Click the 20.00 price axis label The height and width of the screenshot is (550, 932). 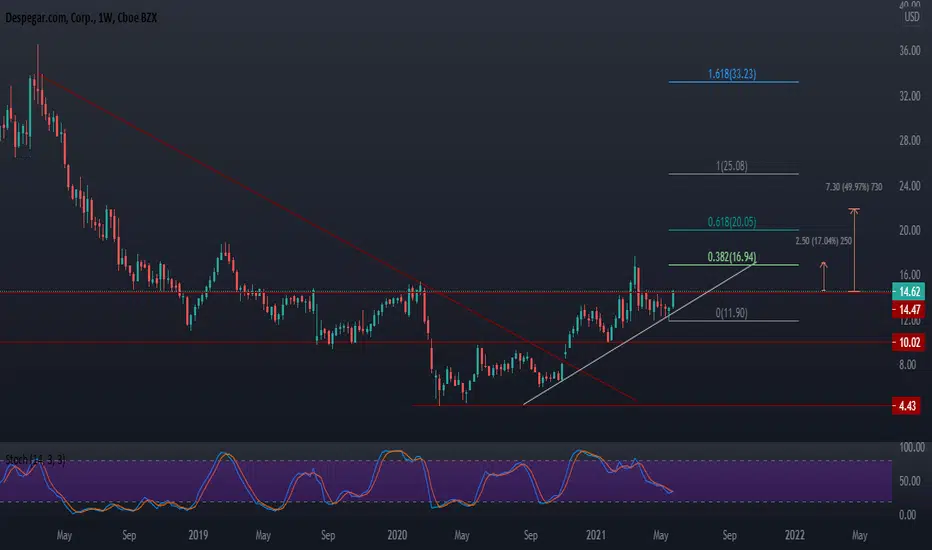coord(909,230)
